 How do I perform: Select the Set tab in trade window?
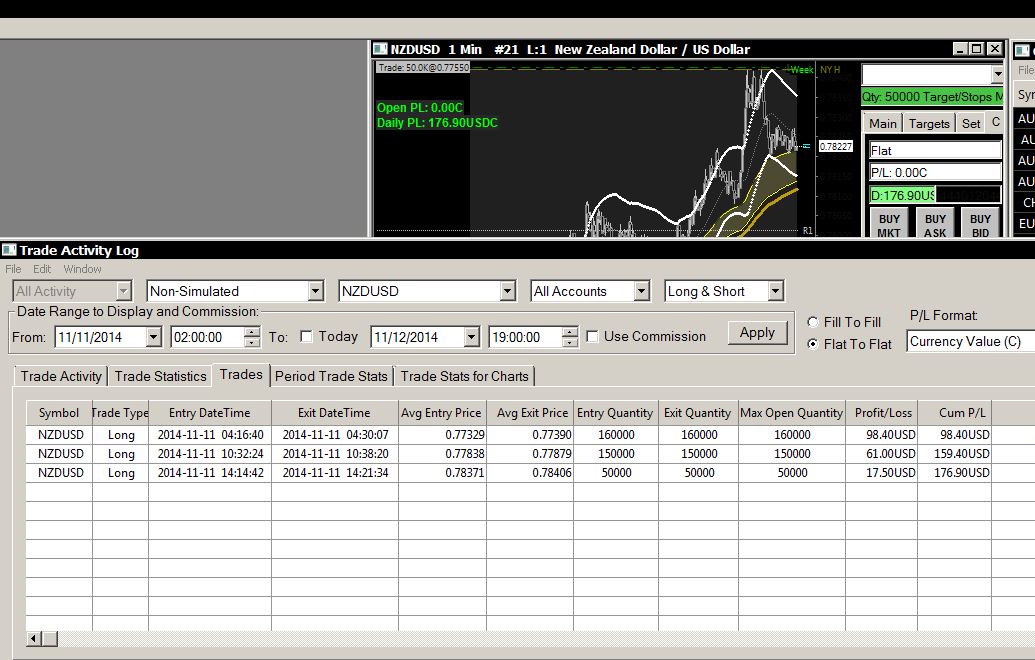click(x=971, y=123)
